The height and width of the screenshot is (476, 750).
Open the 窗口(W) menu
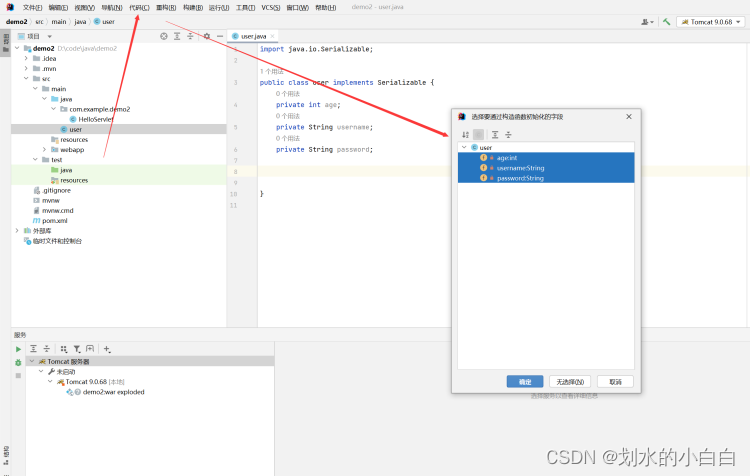click(297, 8)
